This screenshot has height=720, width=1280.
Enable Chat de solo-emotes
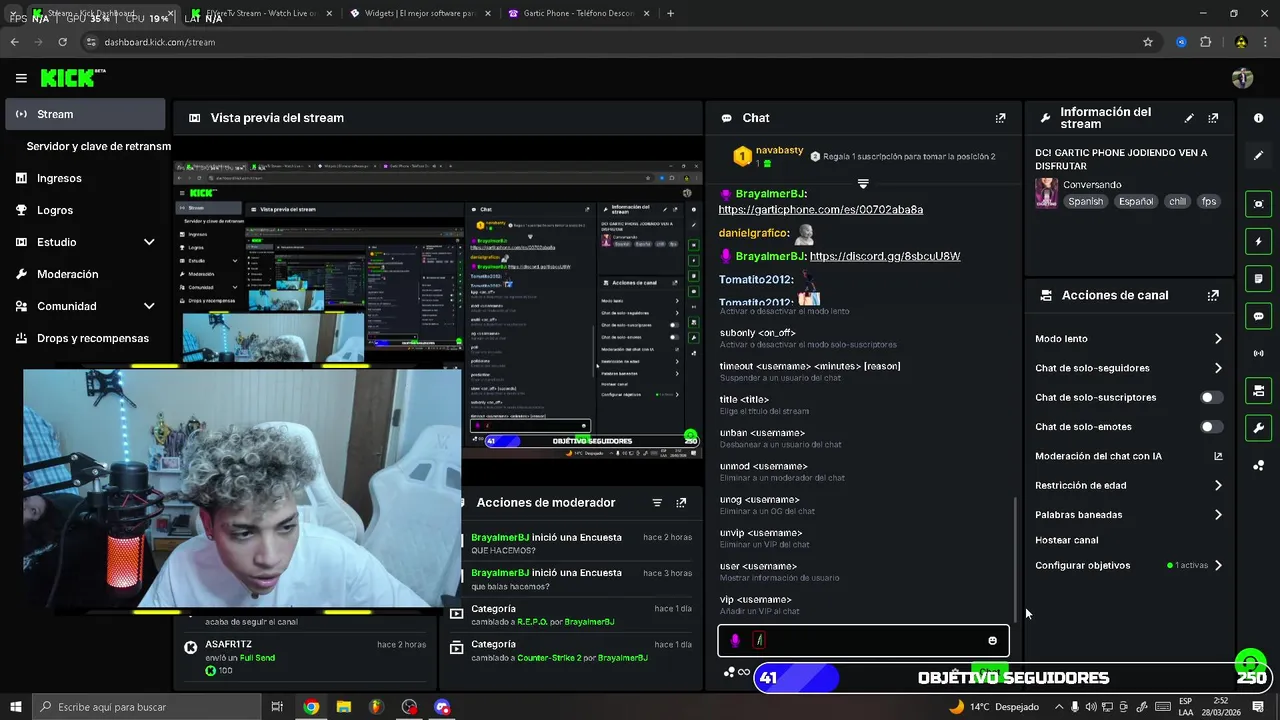1210,427
